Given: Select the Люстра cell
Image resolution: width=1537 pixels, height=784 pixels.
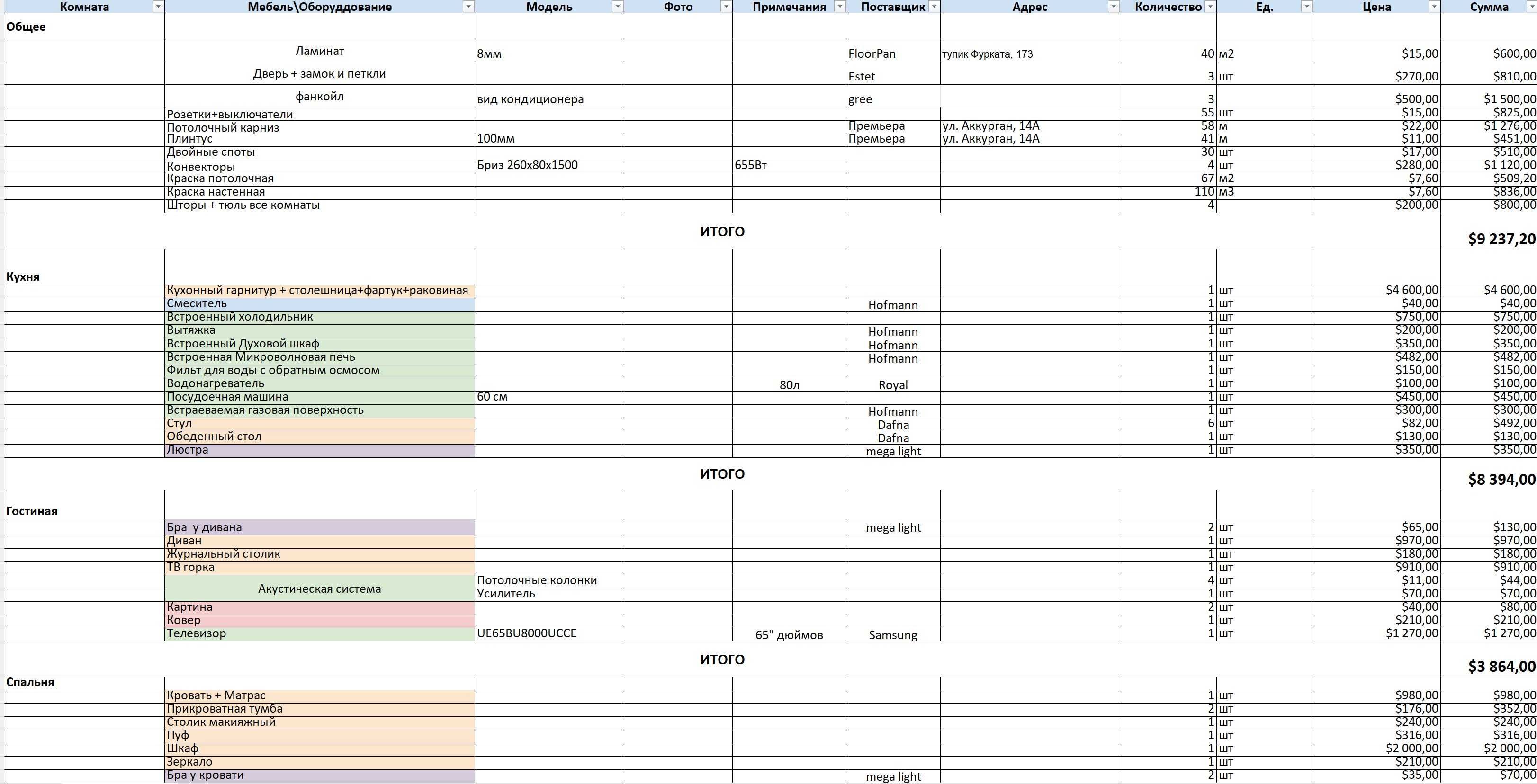Looking at the screenshot, I should pos(320,450).
